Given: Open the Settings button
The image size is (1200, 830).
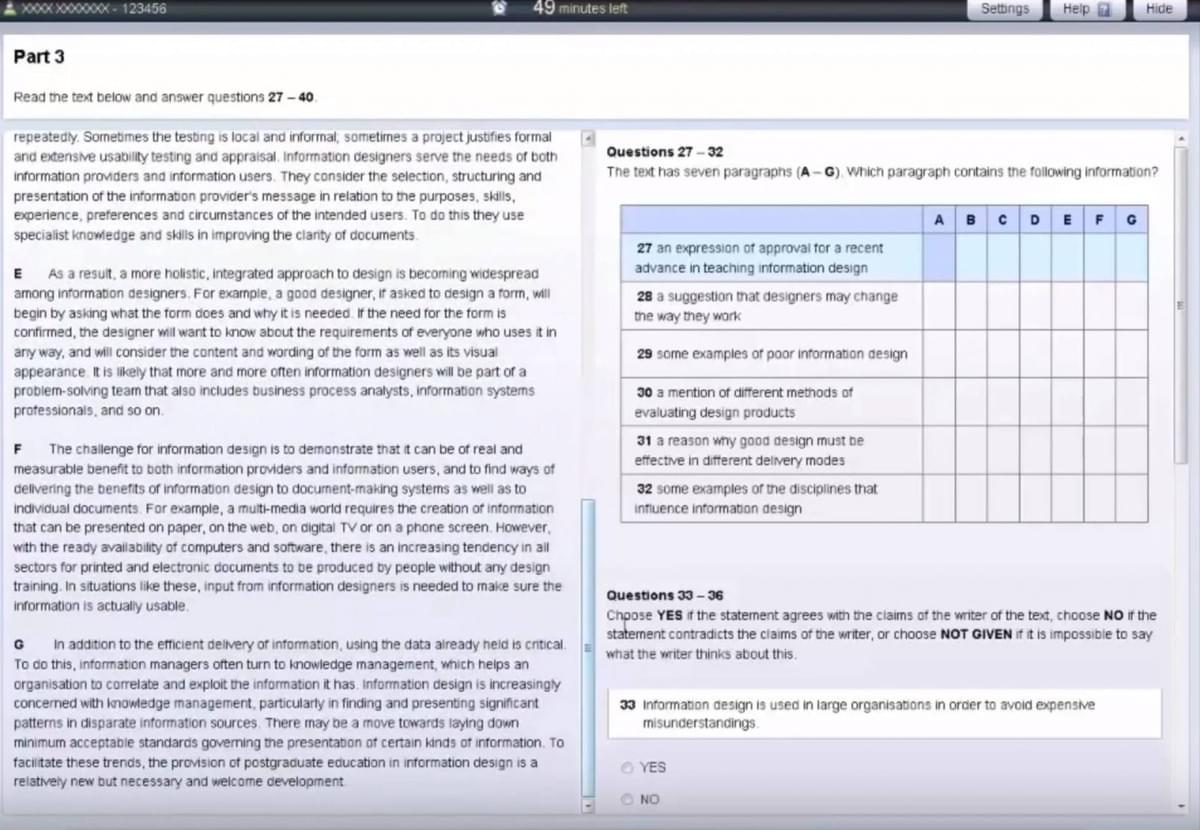Looking at the screenshot, I should tap(1004, 9).
